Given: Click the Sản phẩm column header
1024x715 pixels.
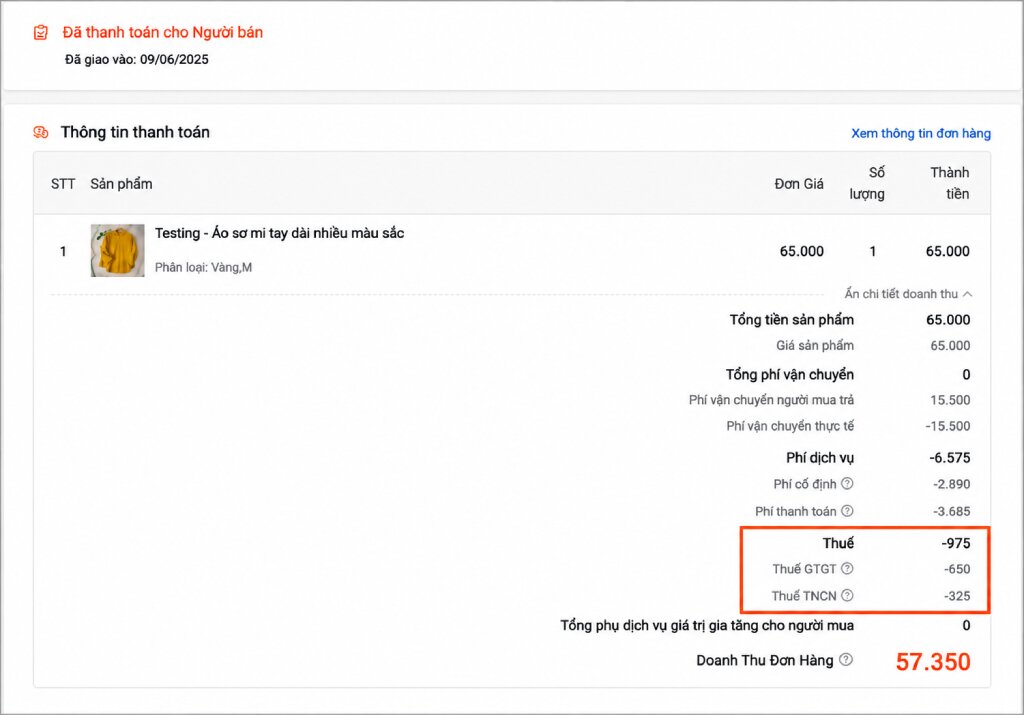Looking at the screenshot, I should tap(121, 184).
